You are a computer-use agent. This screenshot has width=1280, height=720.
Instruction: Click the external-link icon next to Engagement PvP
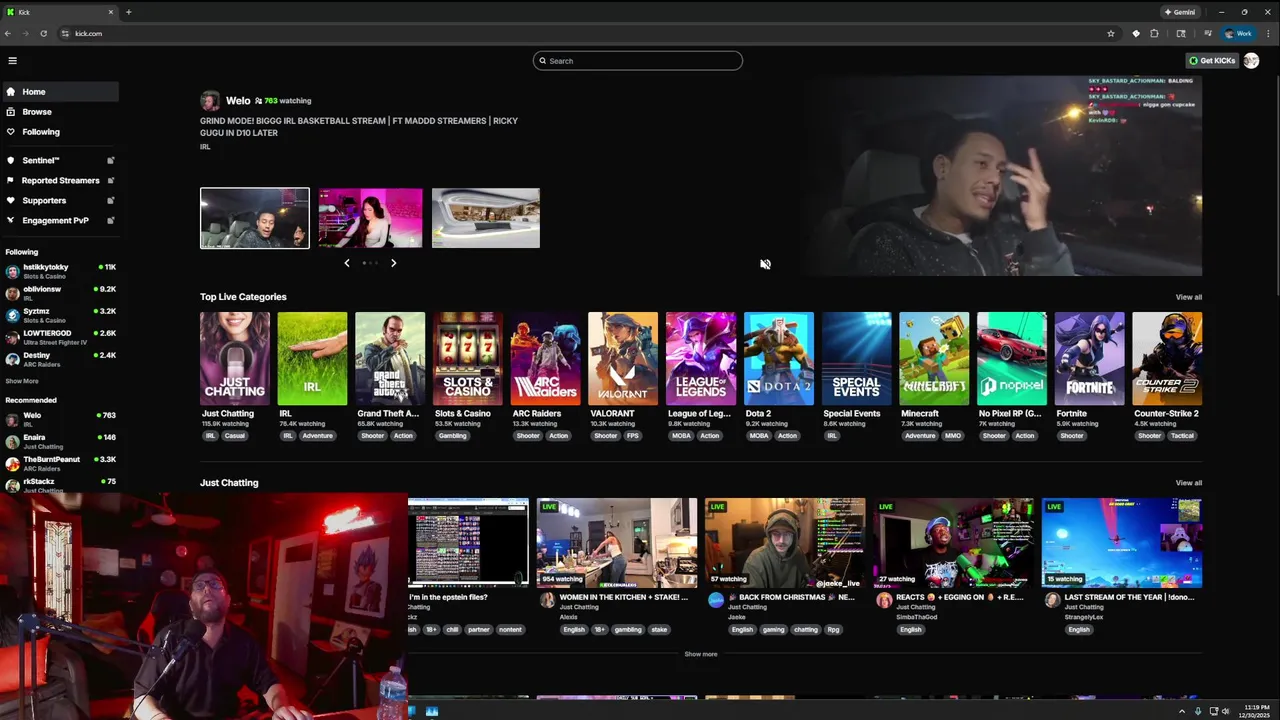(x=111, y=221)
